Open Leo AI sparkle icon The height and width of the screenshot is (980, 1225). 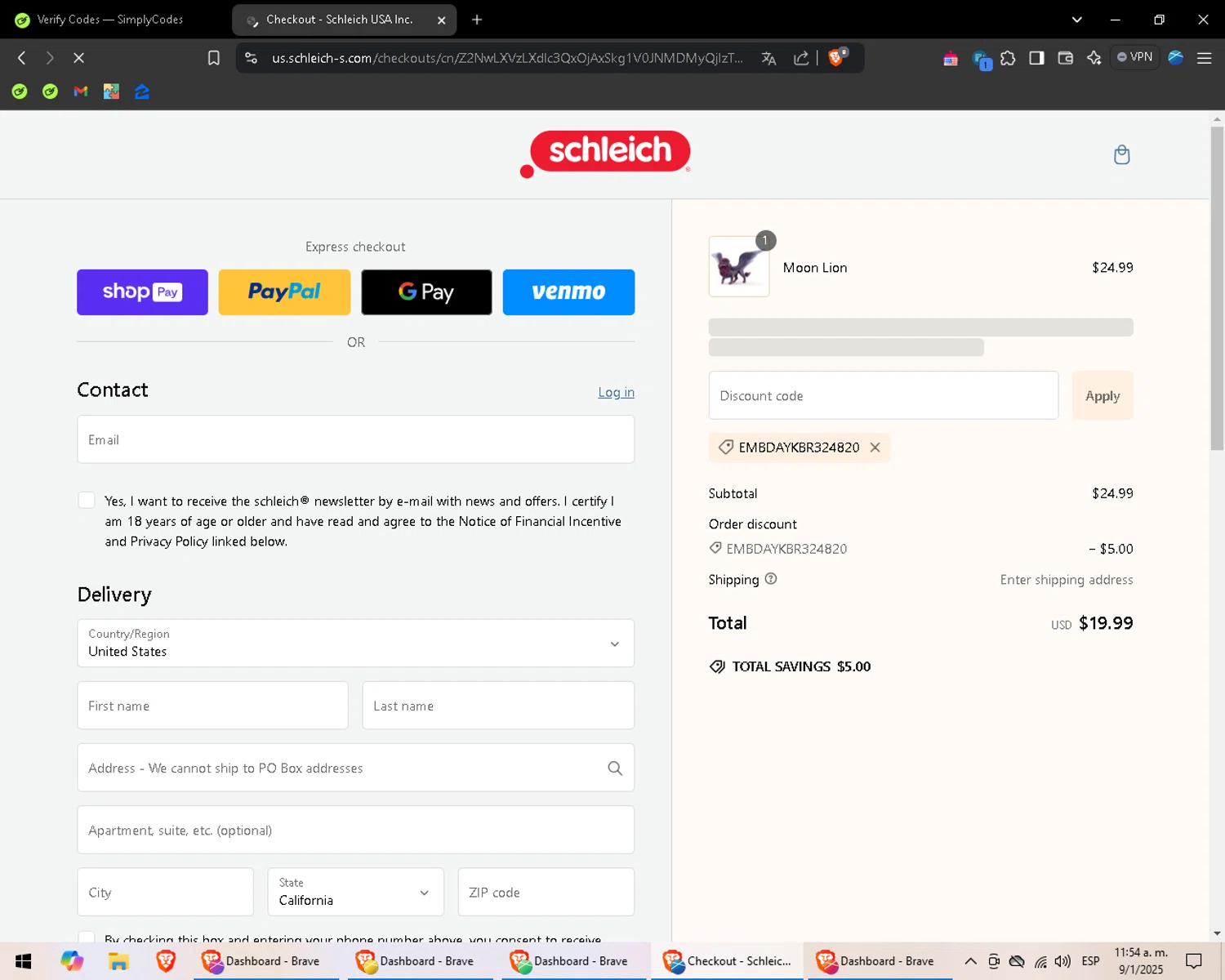1094,58
